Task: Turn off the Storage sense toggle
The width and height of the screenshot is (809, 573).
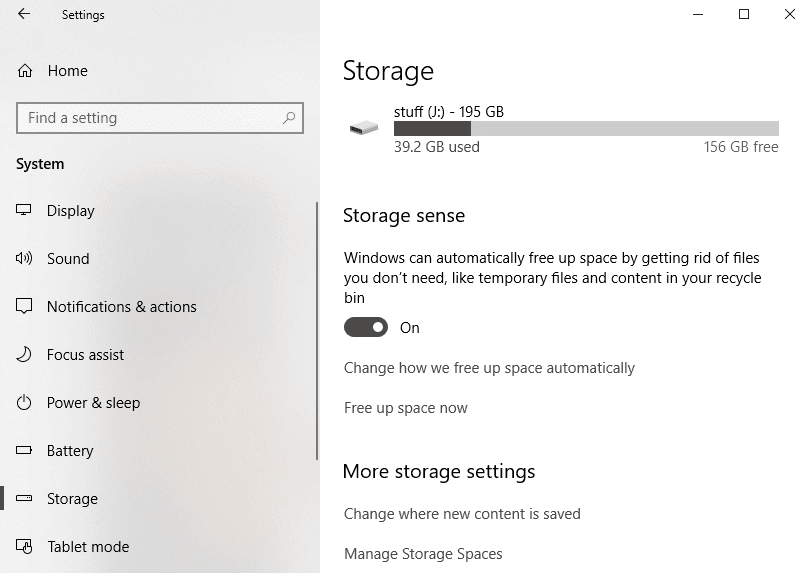Action: (x=366, y=328)
